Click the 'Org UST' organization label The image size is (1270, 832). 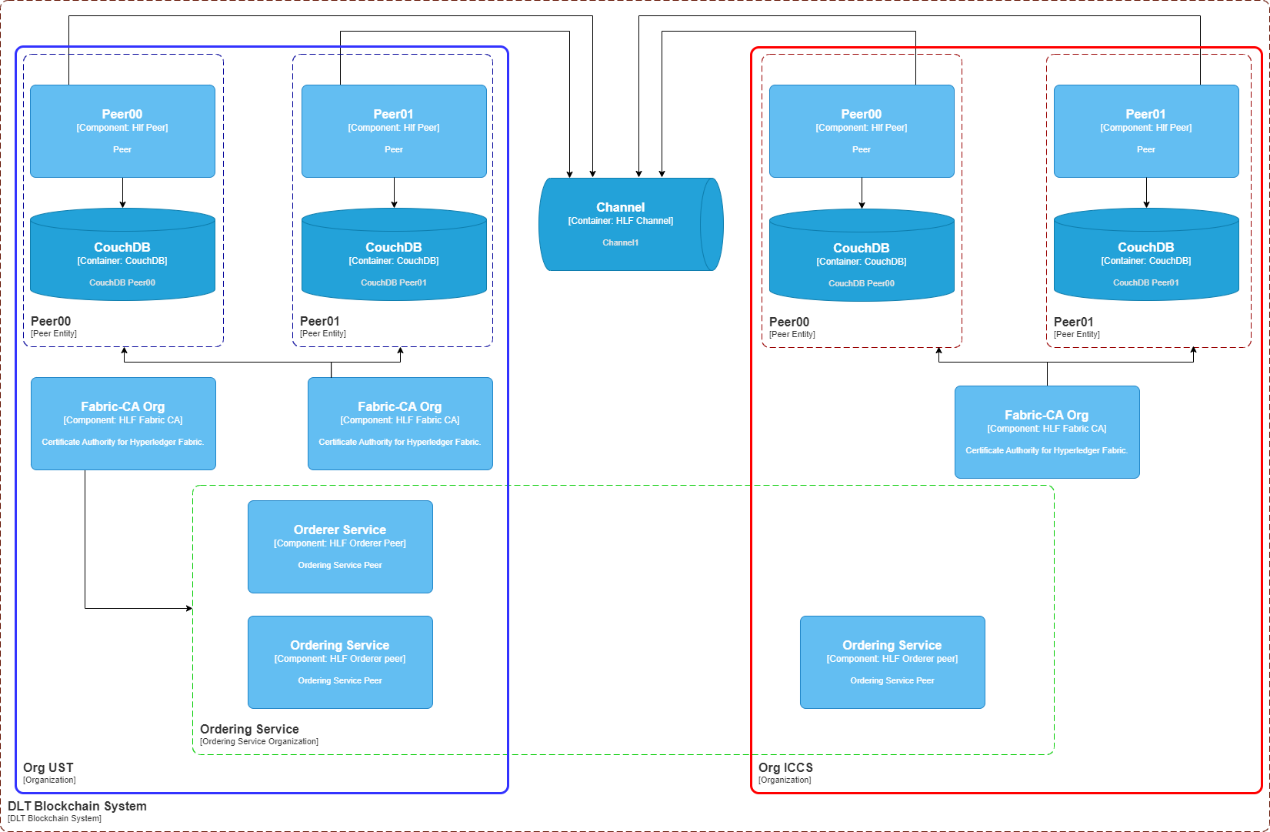(48, 768)
